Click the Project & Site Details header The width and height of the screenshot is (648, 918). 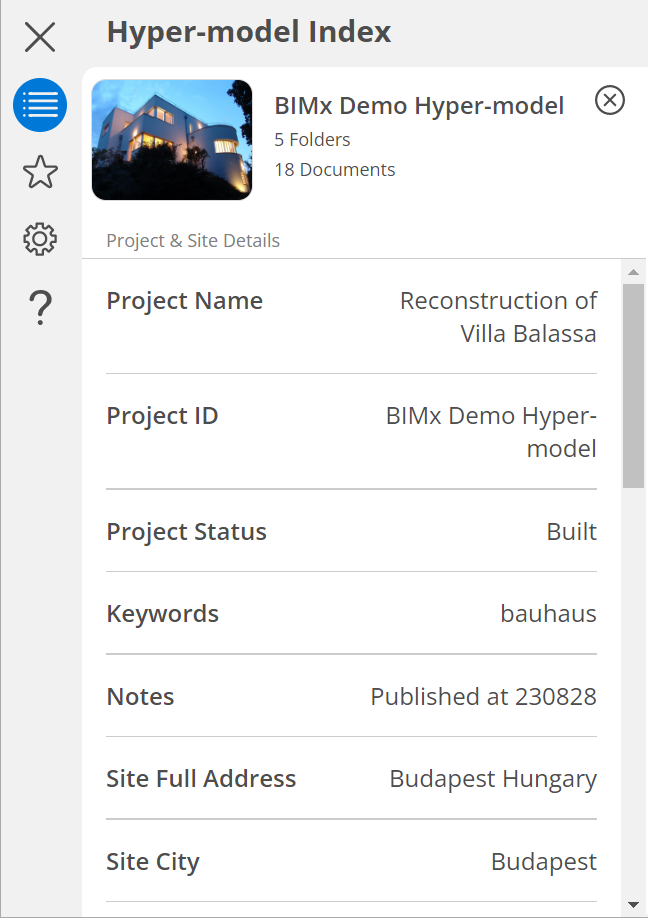pos(193,241)
